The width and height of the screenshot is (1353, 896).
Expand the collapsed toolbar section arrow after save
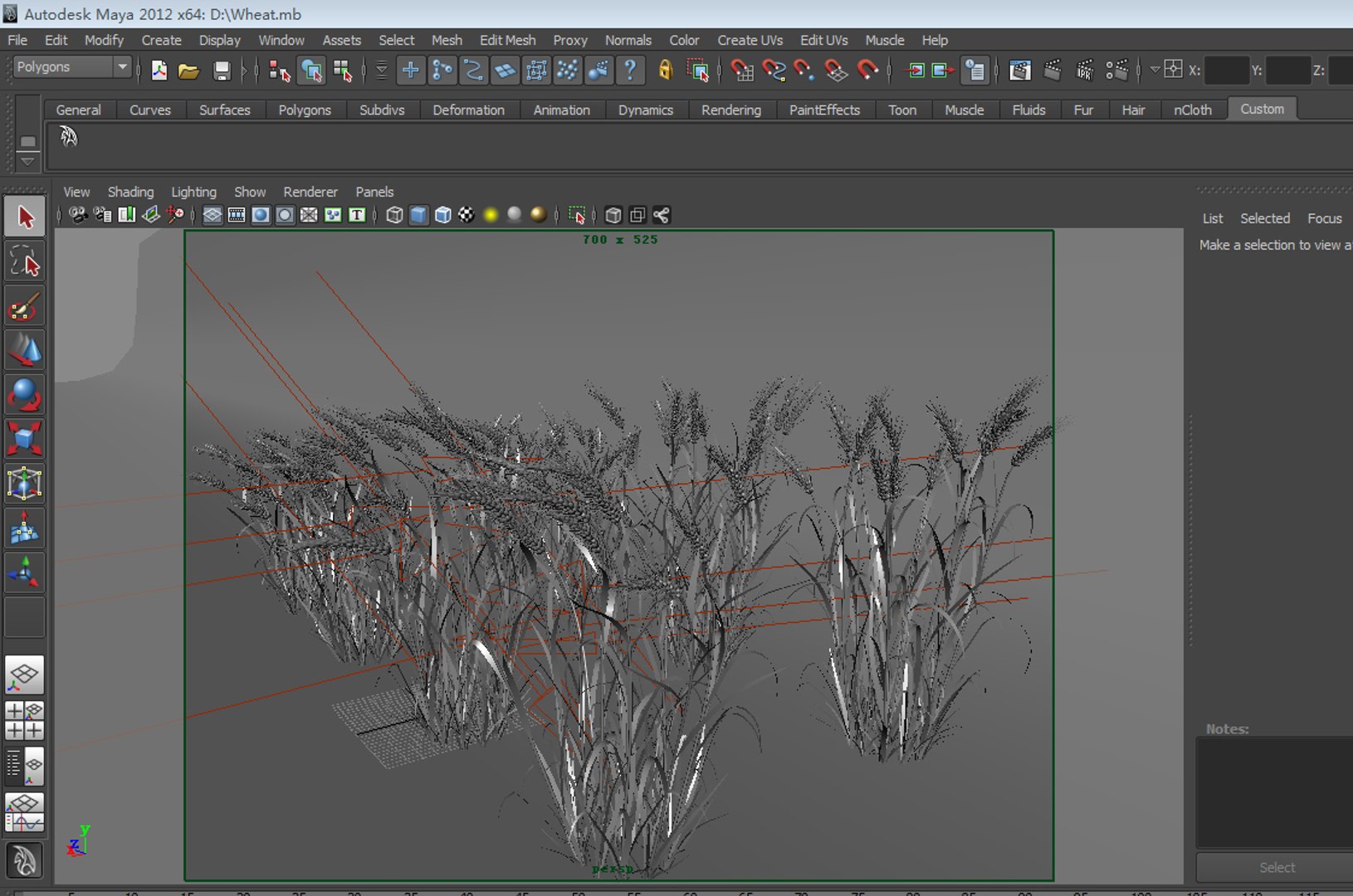tap(244, 71)
